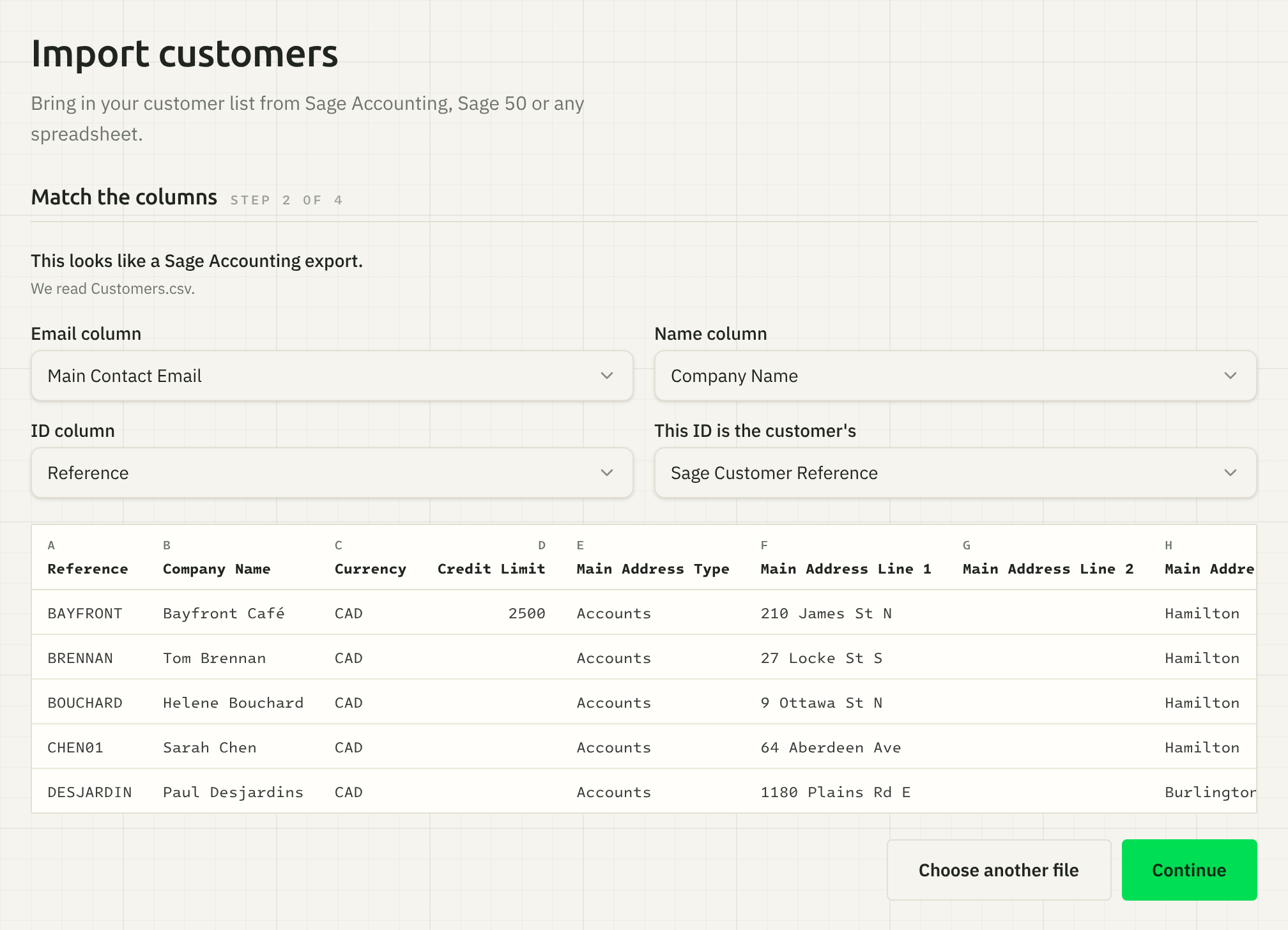Click the 2500 credit limit value
1288x930 pixels.
[527, 613]
